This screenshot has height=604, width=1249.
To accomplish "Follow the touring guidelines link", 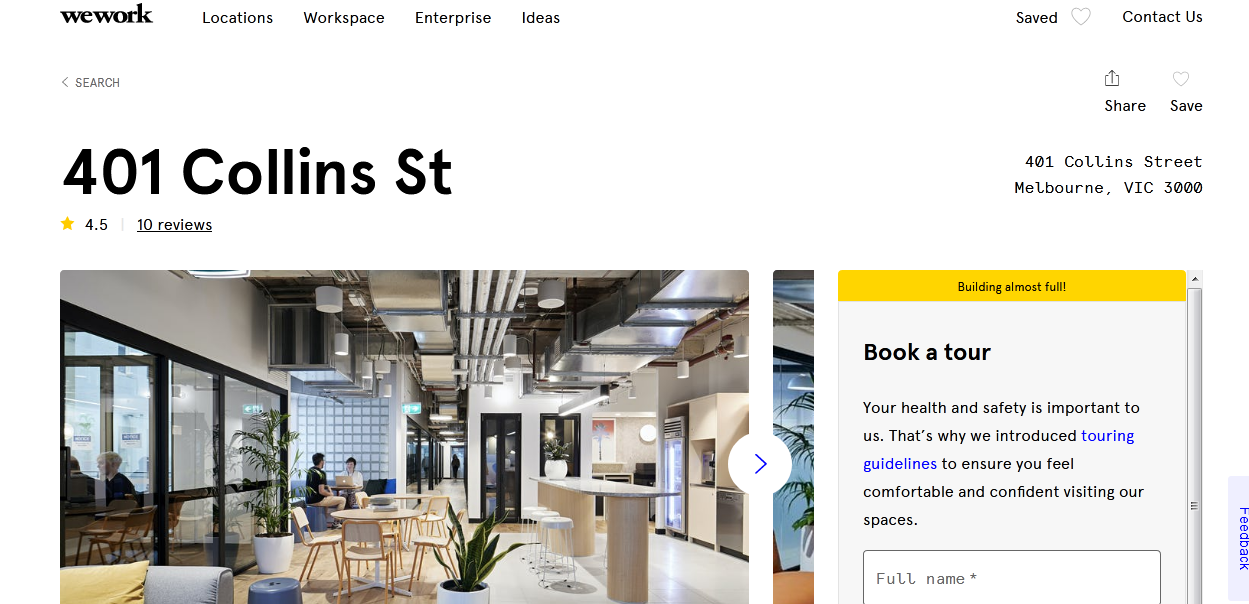I will pos(999,450).
